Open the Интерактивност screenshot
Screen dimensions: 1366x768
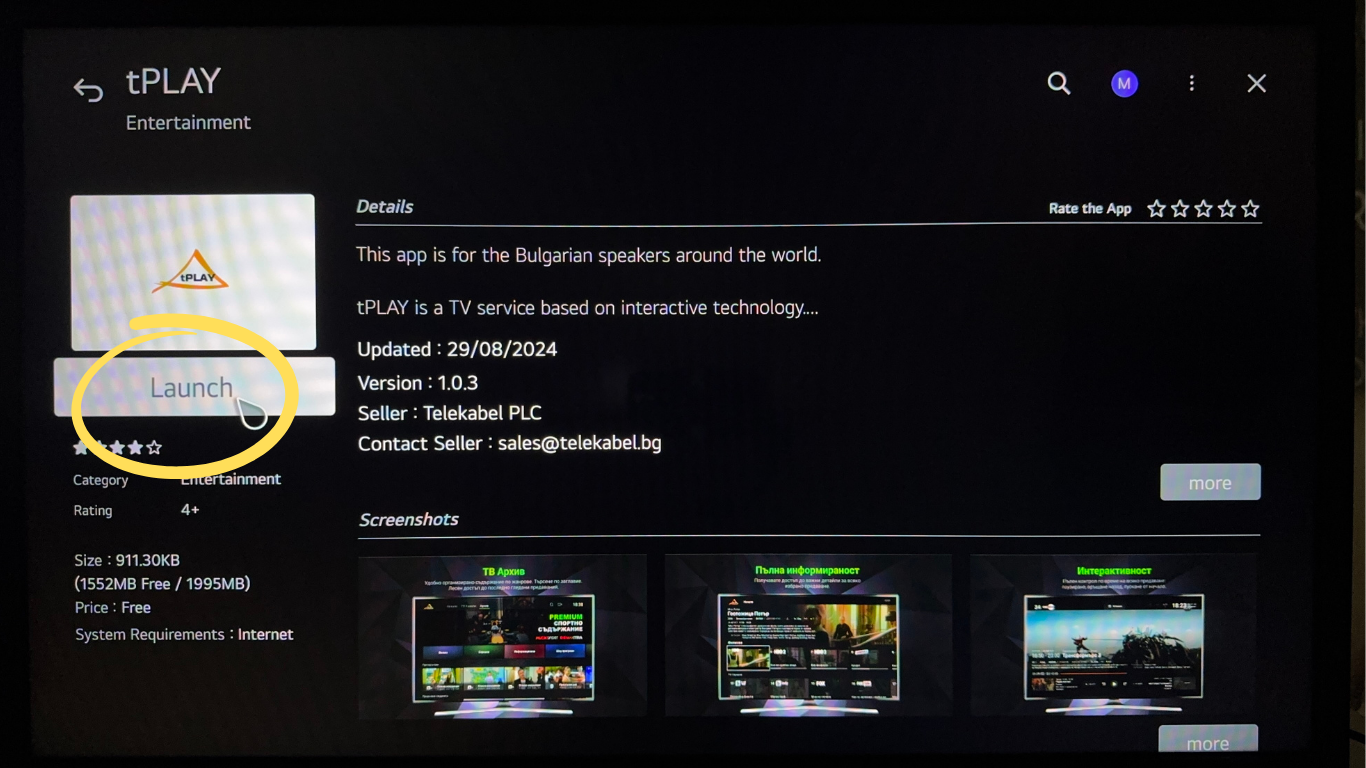tap(1114, 635)
